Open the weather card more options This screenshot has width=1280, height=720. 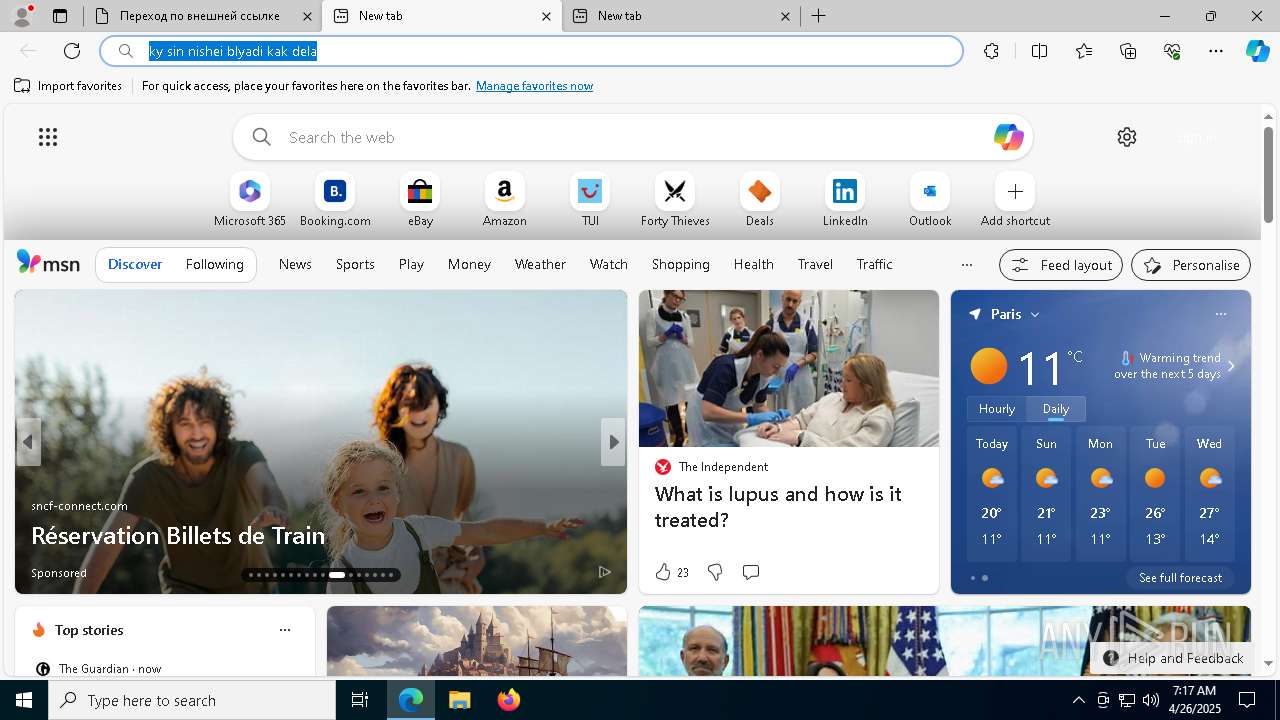1220,314
